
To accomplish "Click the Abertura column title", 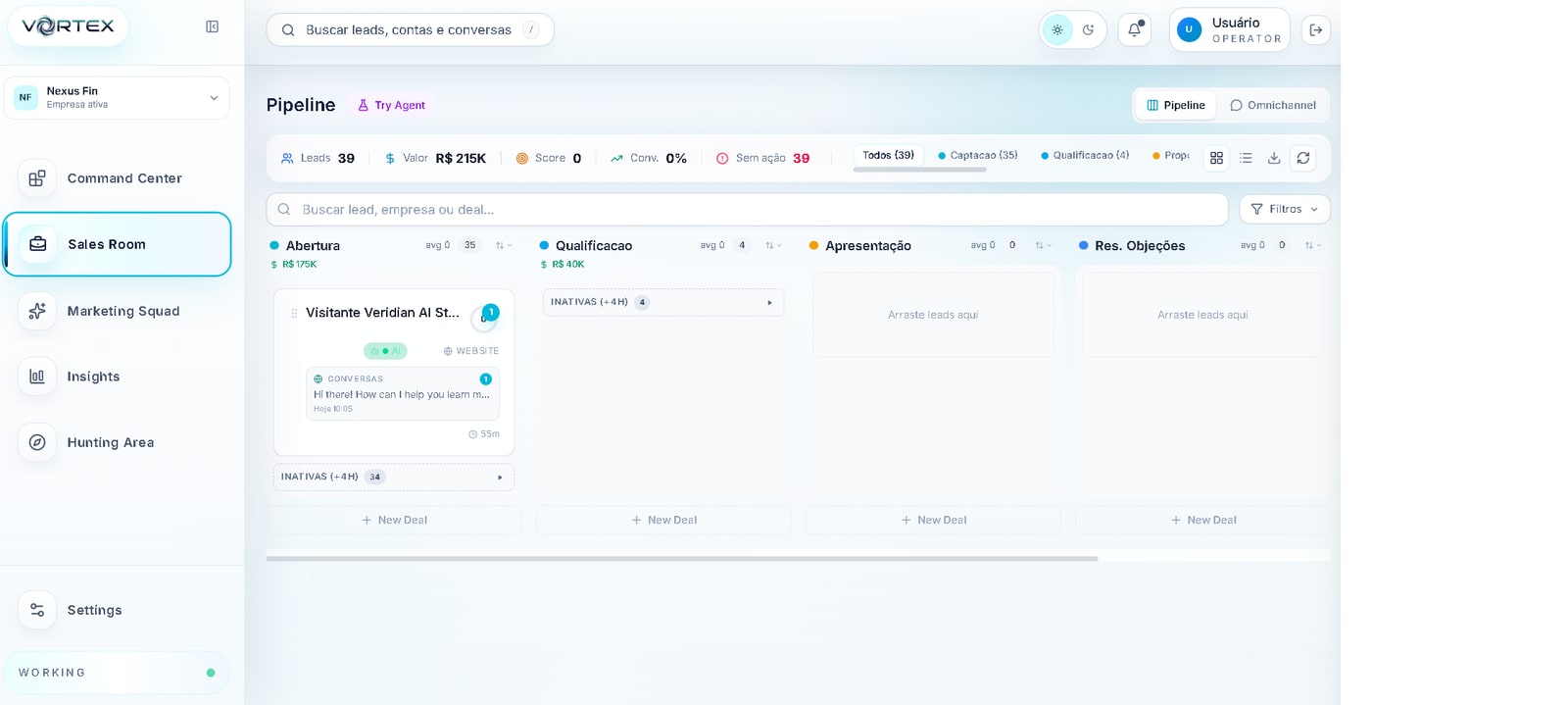I will [313, 245].
